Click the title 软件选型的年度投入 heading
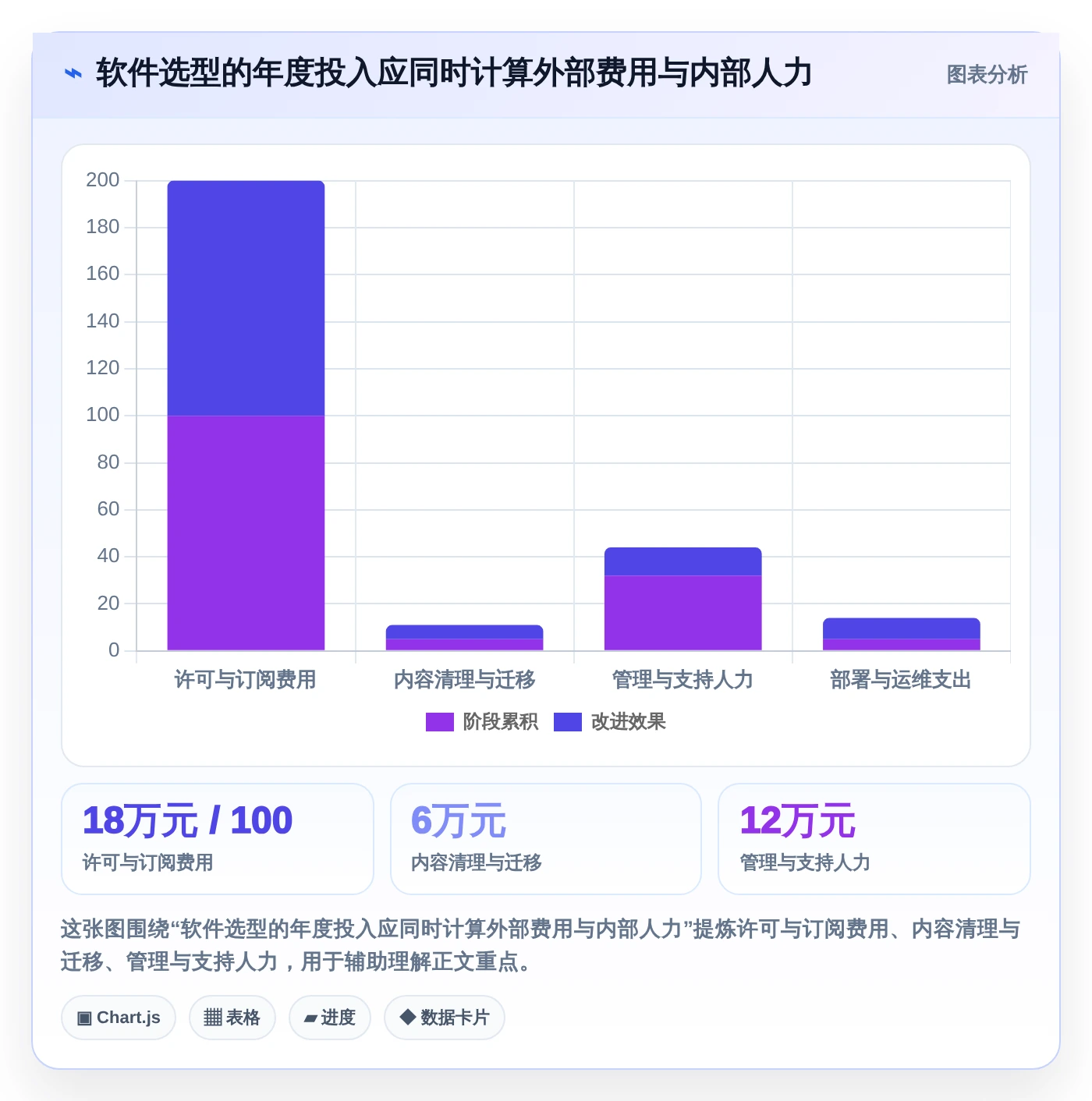Image resolution: width=1092 pixels, height=1101 pixels. [x=454, y=73]
